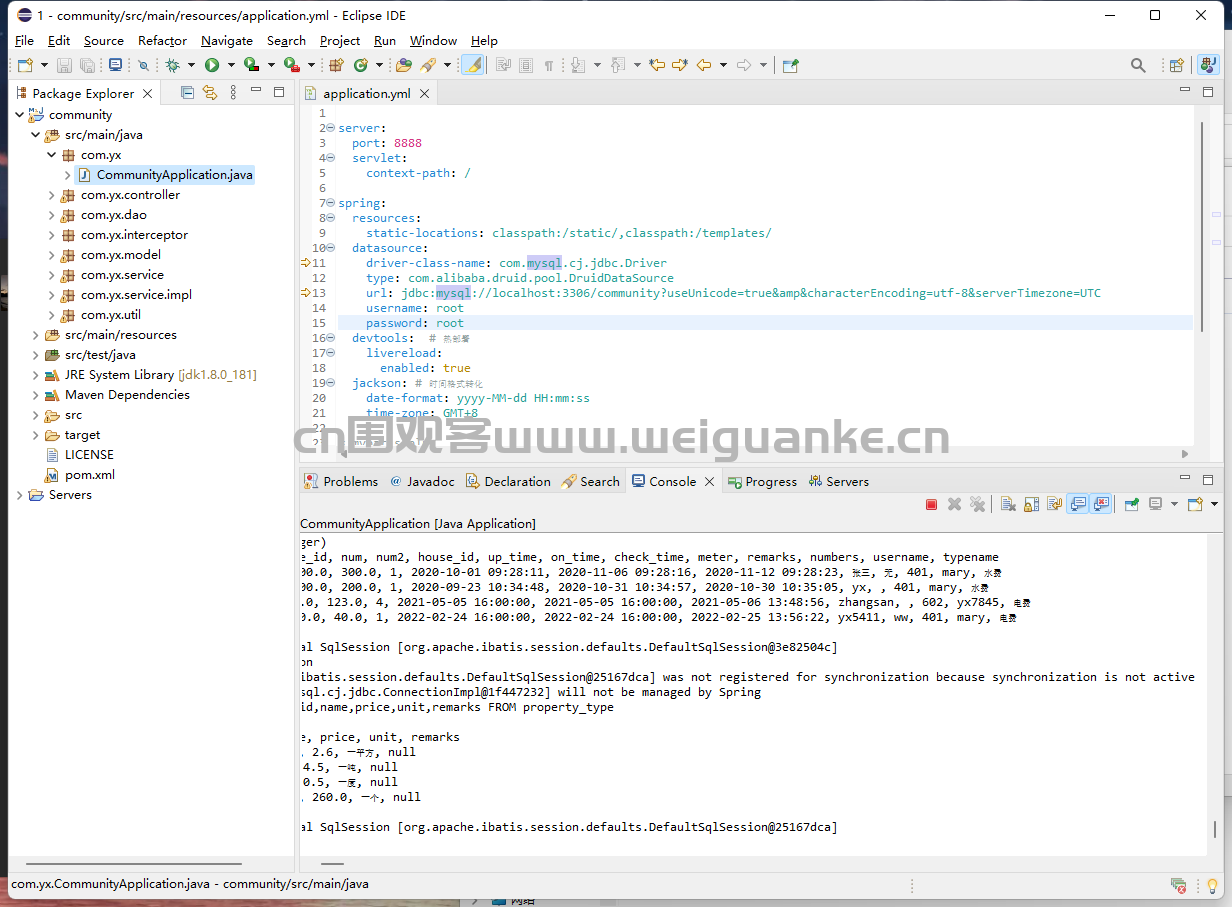Click the lightbulb tip icon in status bar

pyautogui.click(x=1212, y=885)
